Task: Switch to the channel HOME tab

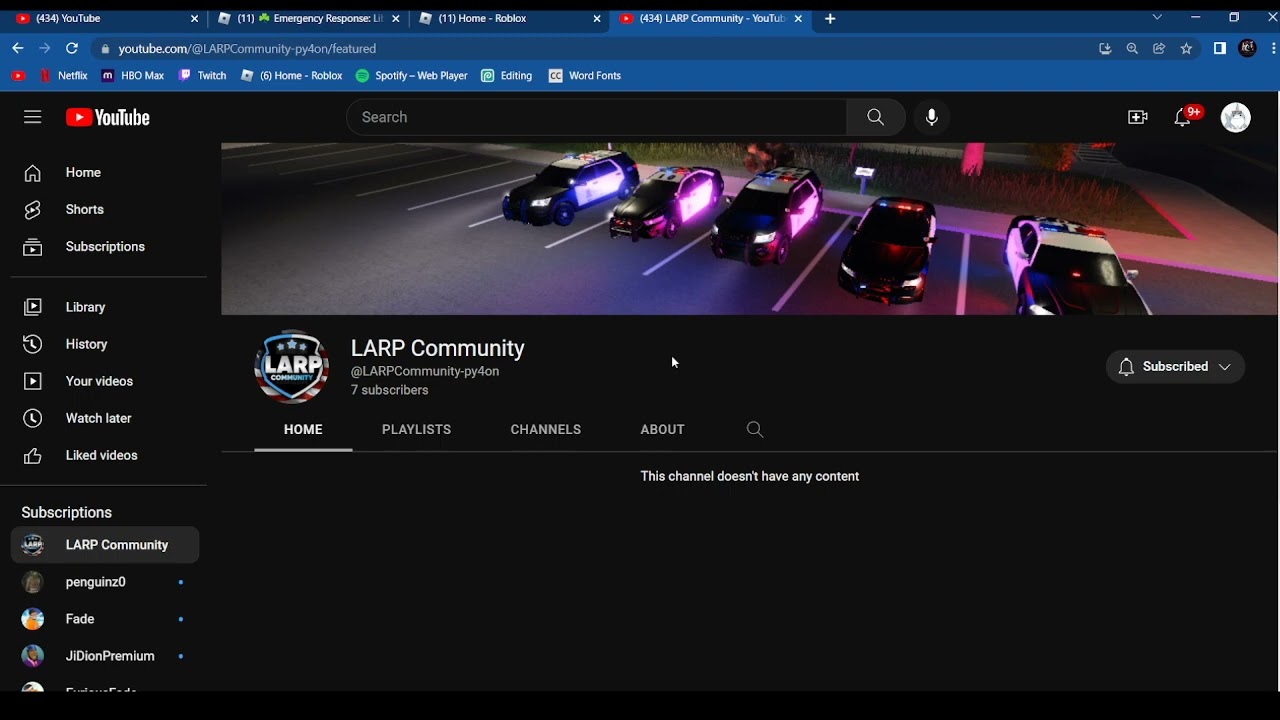Action: pyautogui.click(x=303, y=430)
